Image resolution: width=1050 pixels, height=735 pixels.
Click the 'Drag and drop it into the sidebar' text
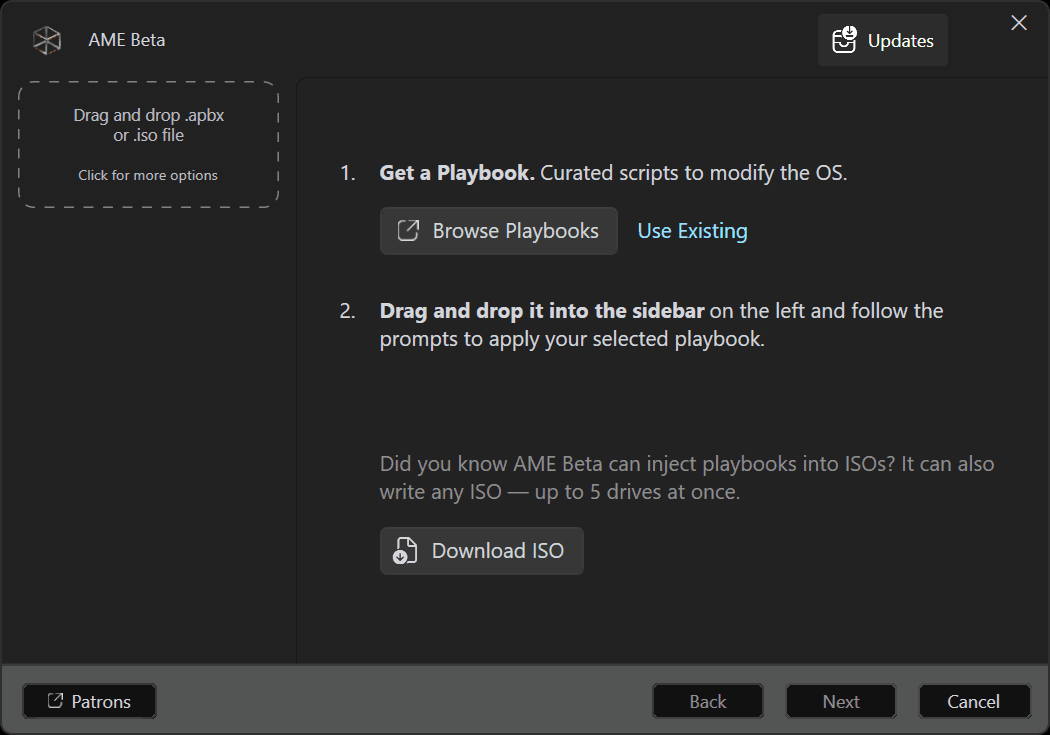tap(542, 311)
